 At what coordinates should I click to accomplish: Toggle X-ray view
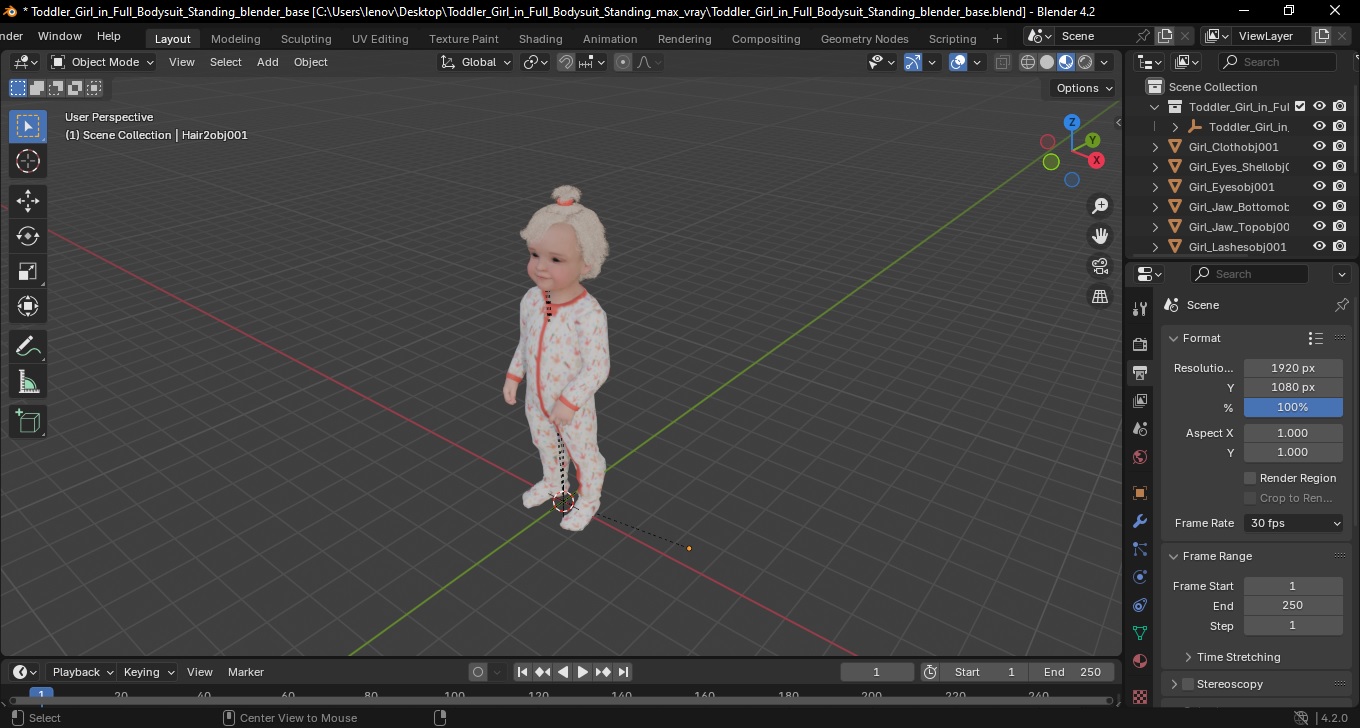coord(1002,62)
